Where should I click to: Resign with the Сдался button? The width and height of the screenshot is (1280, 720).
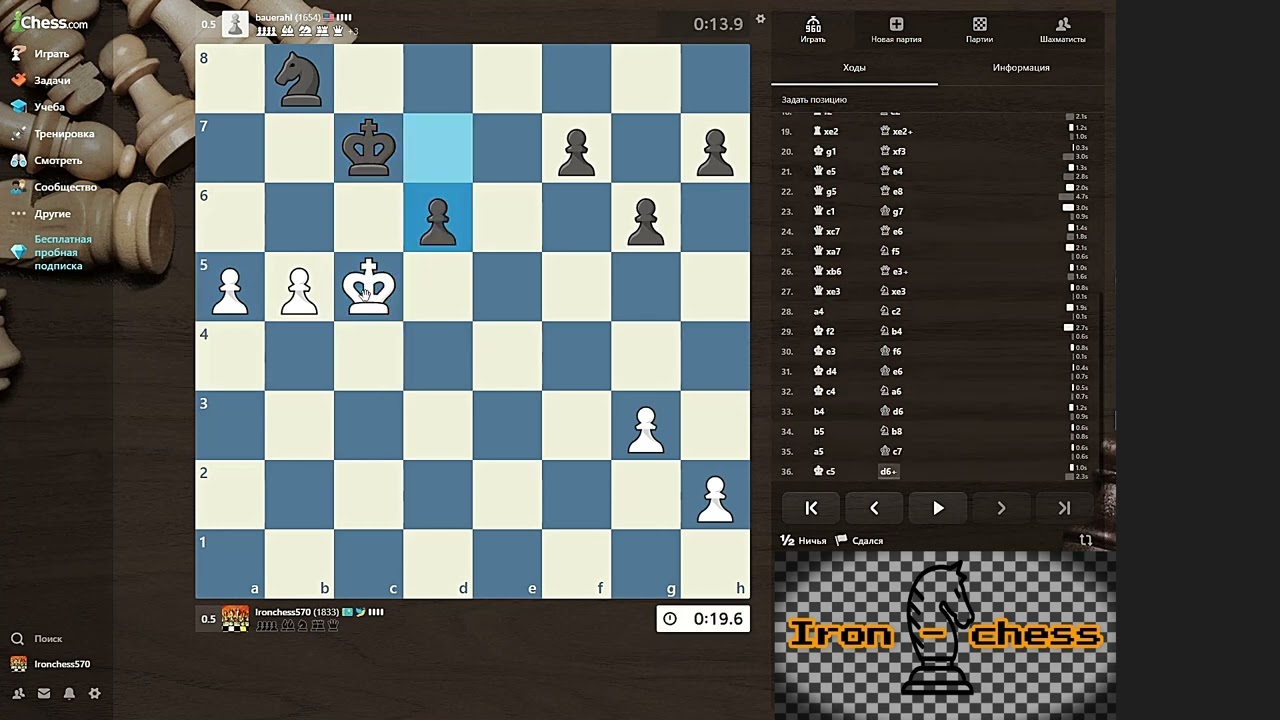(x=859, y=541)
